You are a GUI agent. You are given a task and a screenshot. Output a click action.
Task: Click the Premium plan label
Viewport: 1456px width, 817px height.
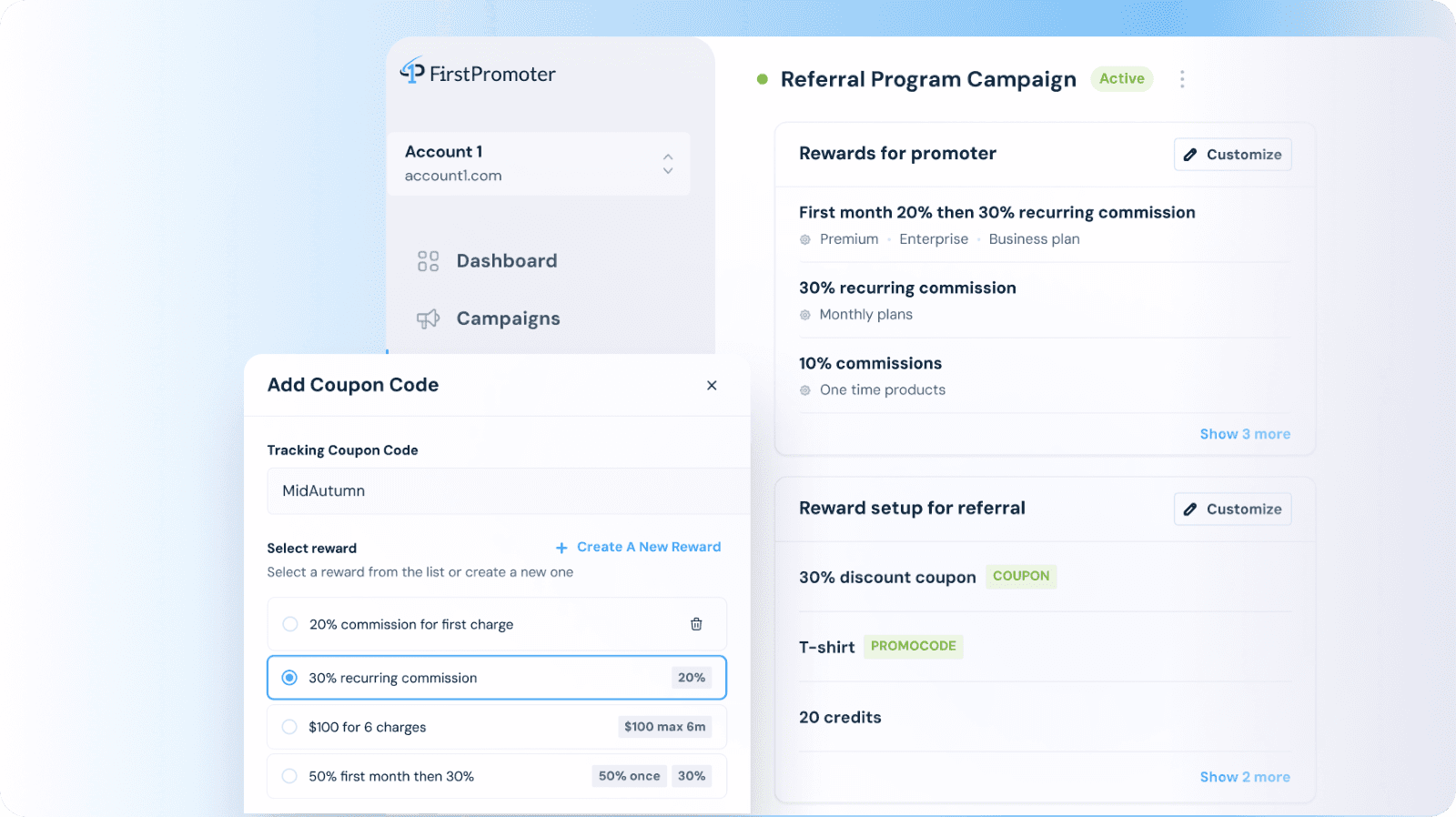click(x=849, y=239)
